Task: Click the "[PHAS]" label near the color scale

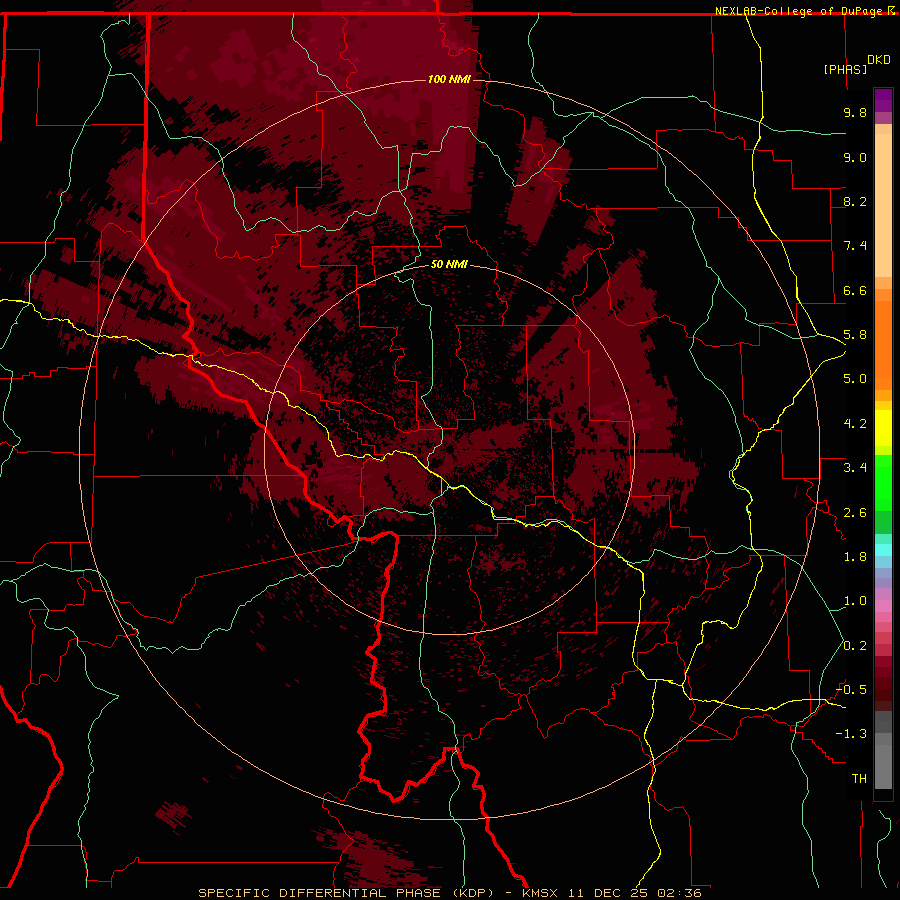Action: coord(845,69)
